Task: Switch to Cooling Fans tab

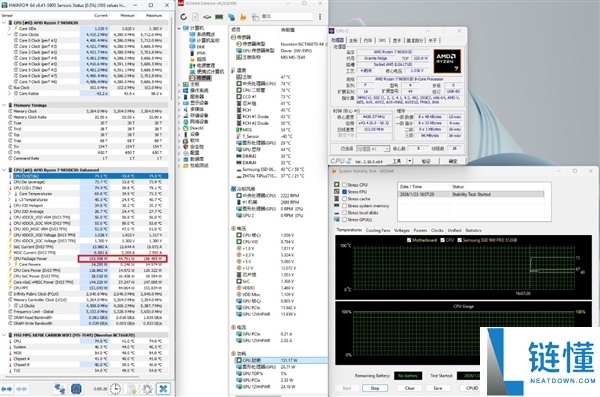Action: (378, 230)
